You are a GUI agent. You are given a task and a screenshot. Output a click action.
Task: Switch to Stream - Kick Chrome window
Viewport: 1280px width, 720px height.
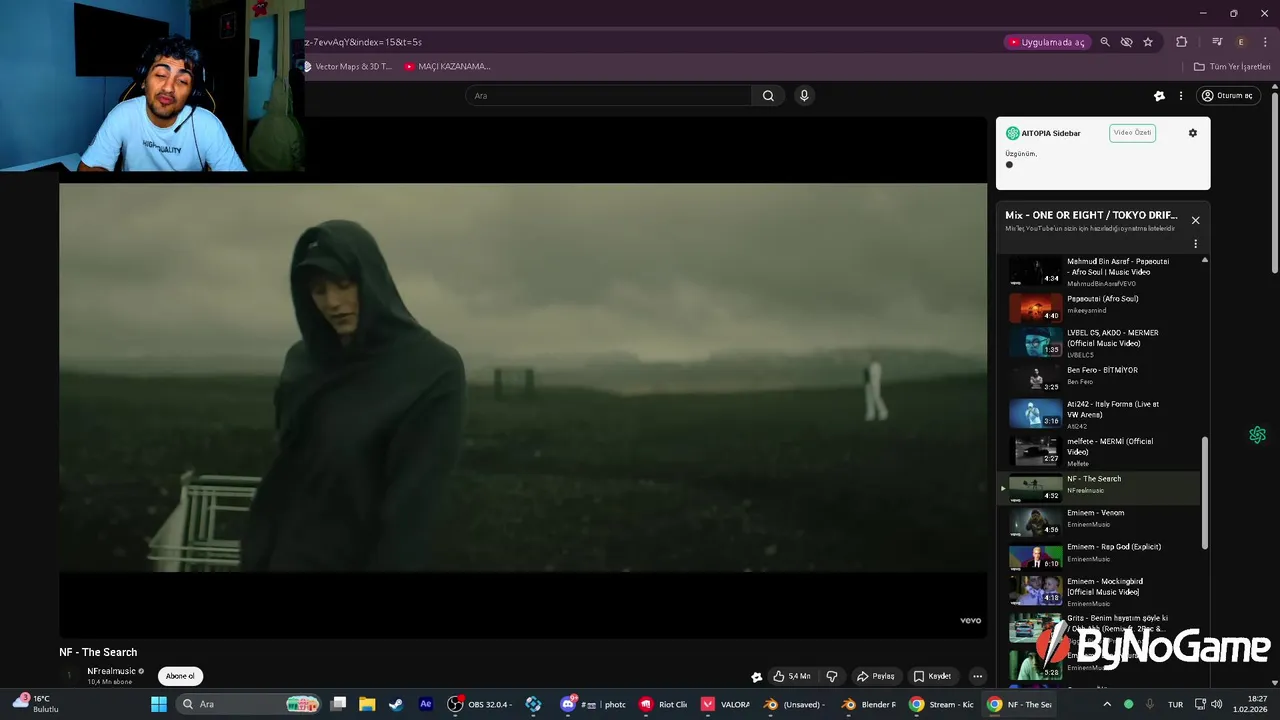[x=942, y=704]
